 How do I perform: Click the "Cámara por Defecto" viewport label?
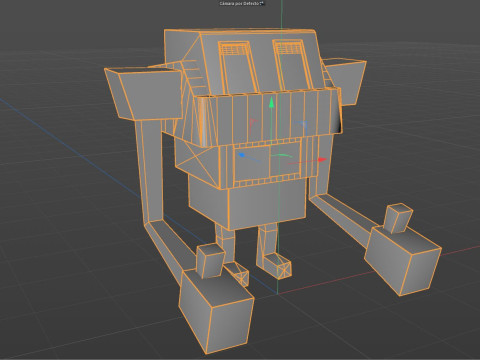point(240,3)
